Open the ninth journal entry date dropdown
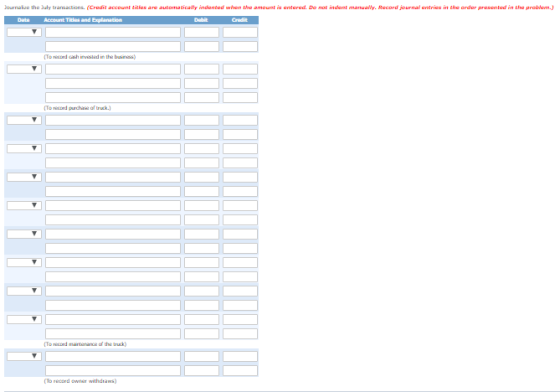 [x=24, y=291]
